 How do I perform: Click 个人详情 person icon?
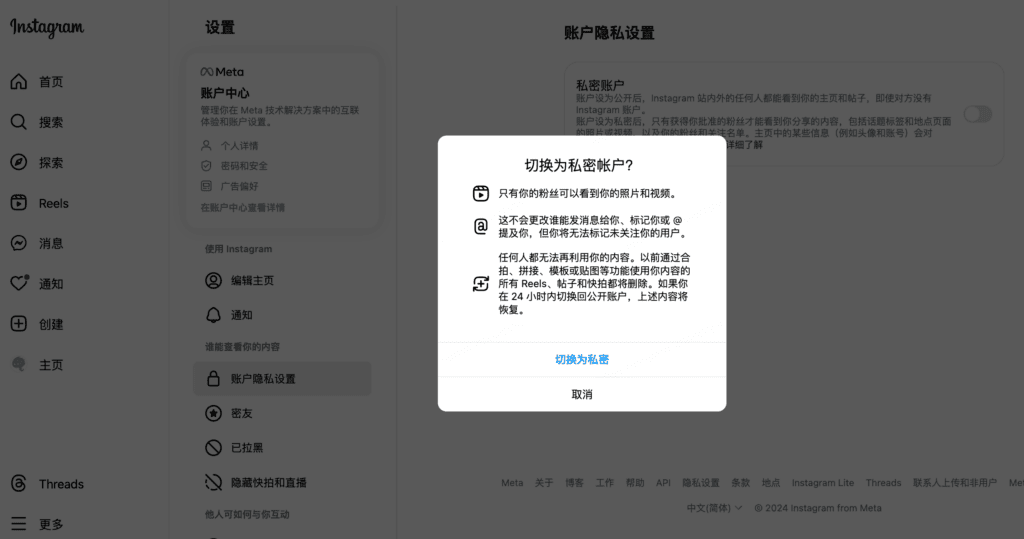206,145
